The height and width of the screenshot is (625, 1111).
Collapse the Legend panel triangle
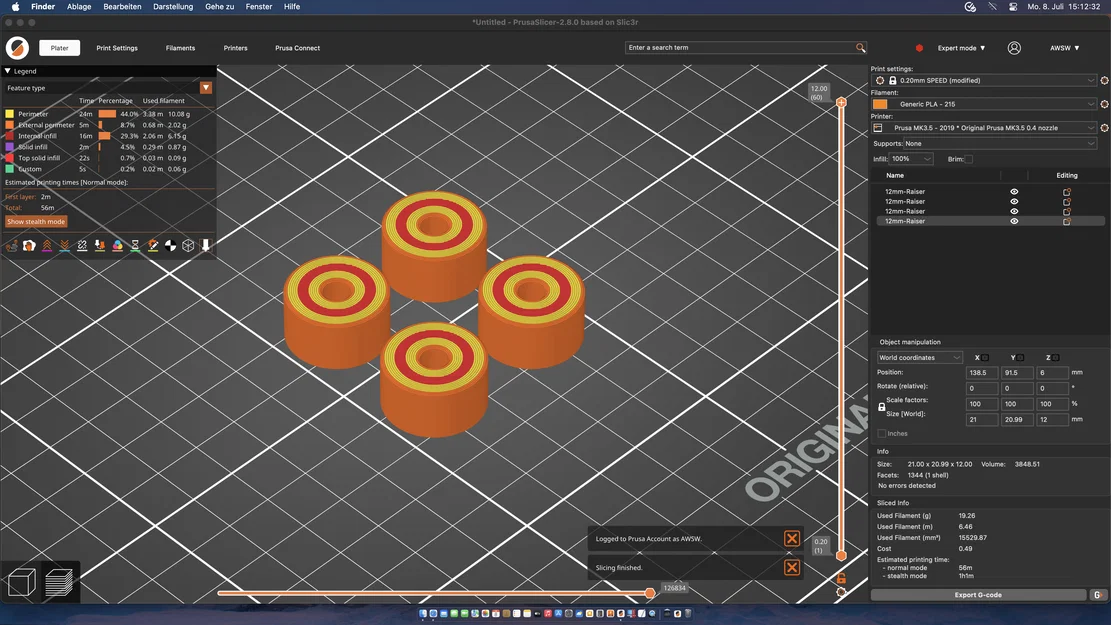coord(7,71)
